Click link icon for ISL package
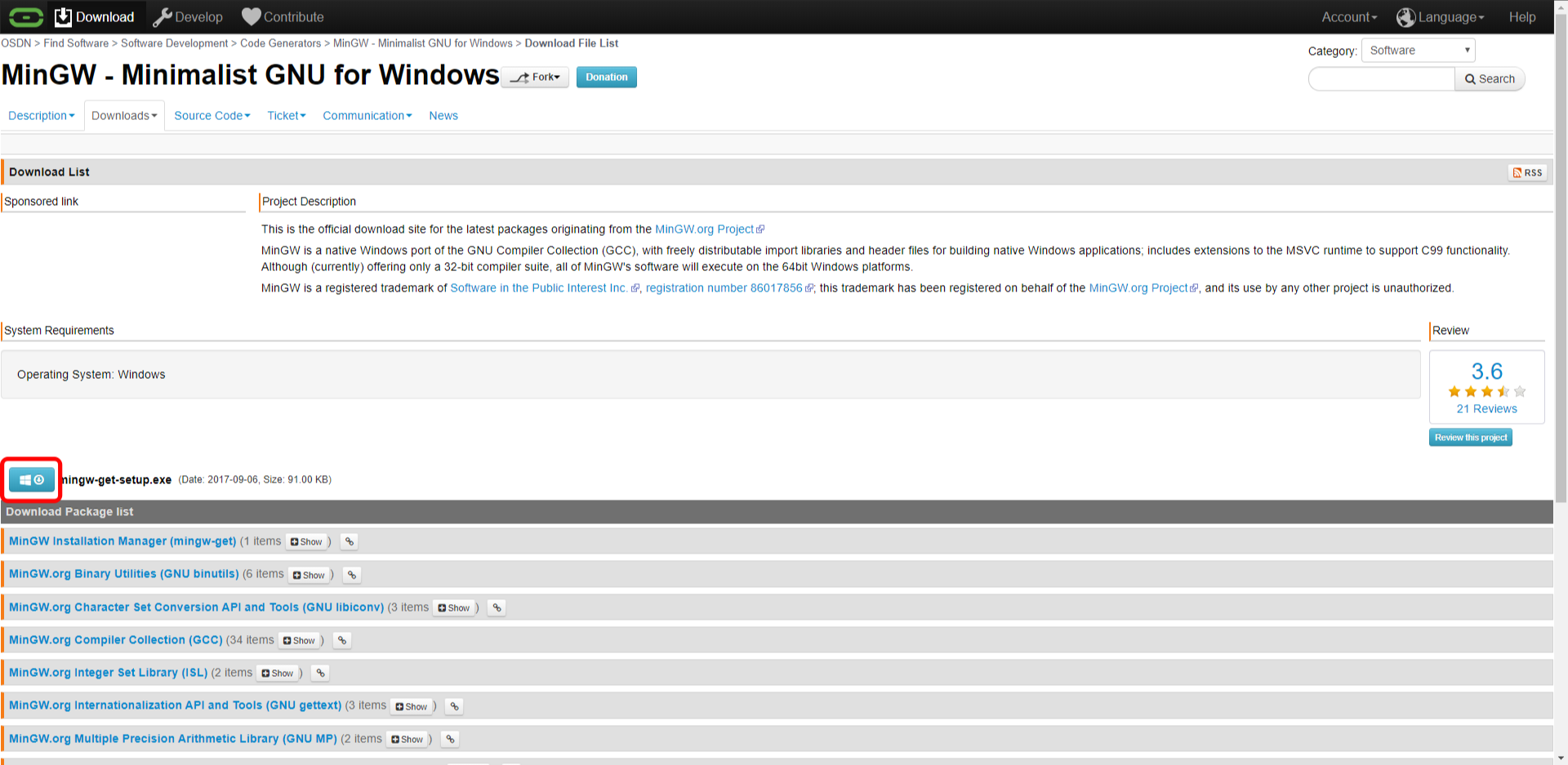The width and height of the screenshot is (1568, 765). click(x=321, y=674)
